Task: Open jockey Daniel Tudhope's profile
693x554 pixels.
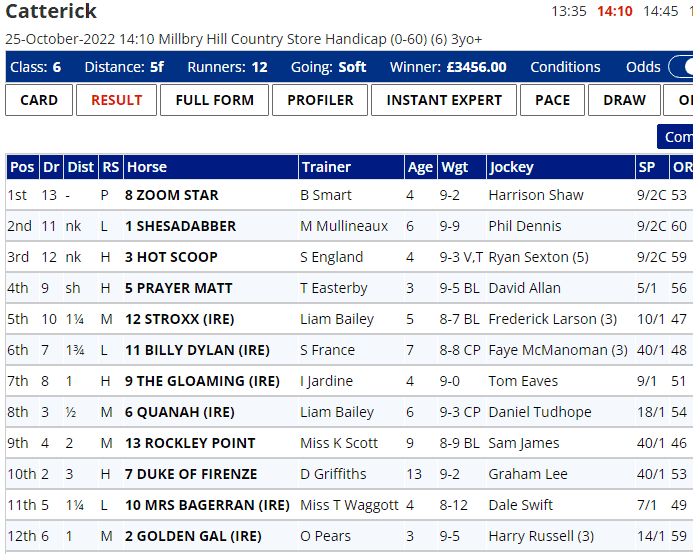Action: (x=540, y=412)
